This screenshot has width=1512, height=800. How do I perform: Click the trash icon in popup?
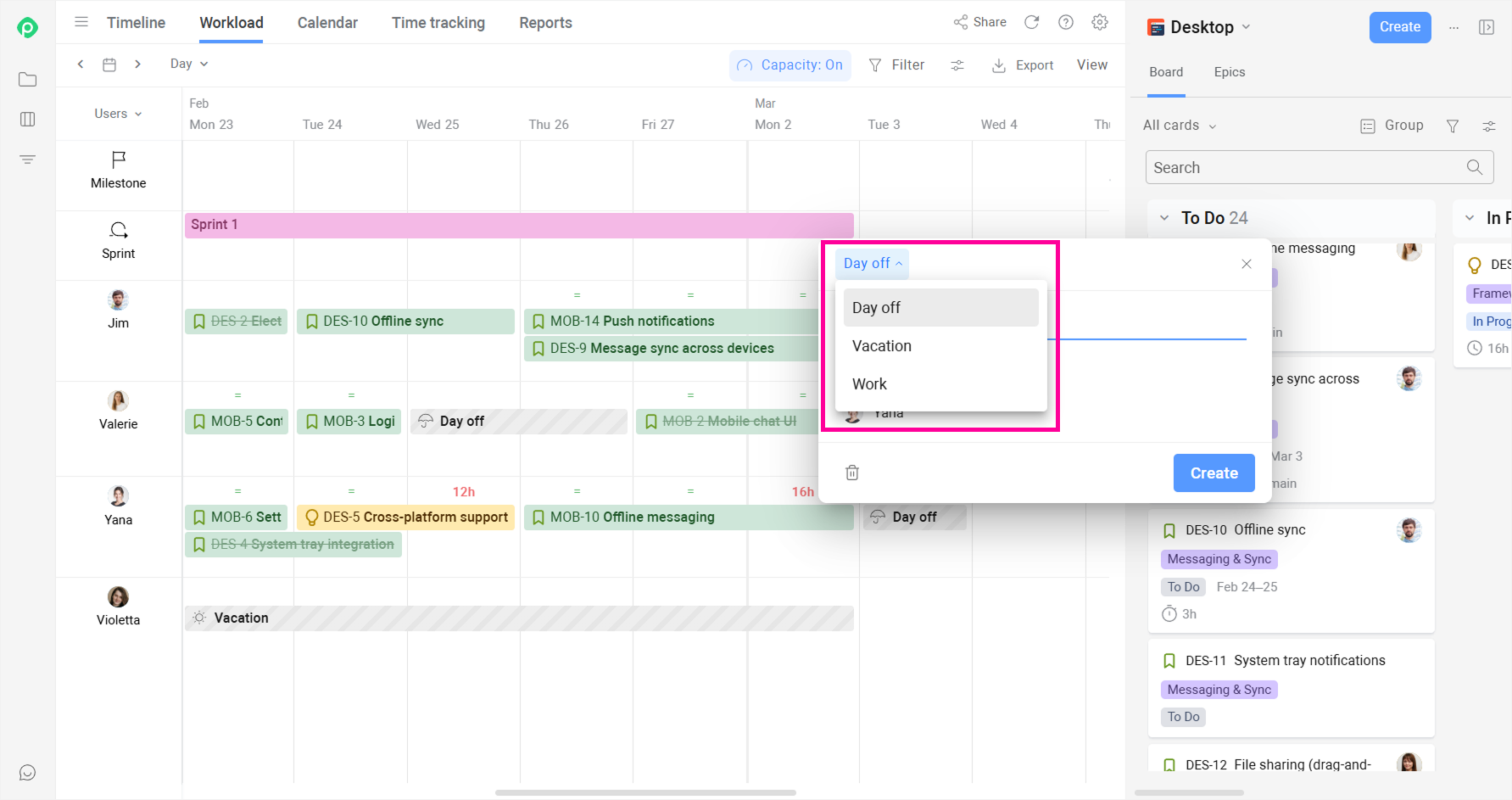pyautogui.click(x=852, y=473)
